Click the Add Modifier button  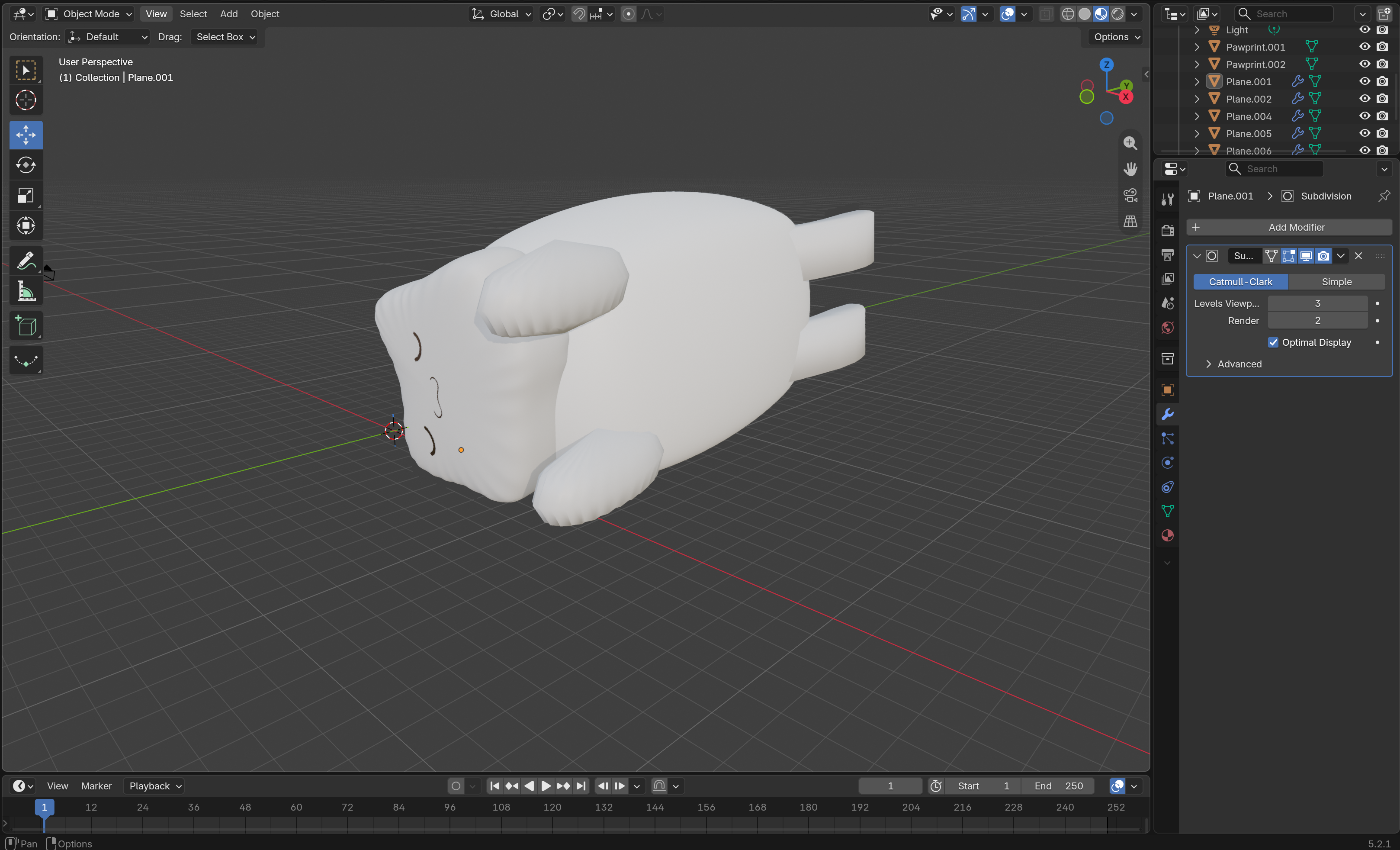click(x=1289, y=227)
